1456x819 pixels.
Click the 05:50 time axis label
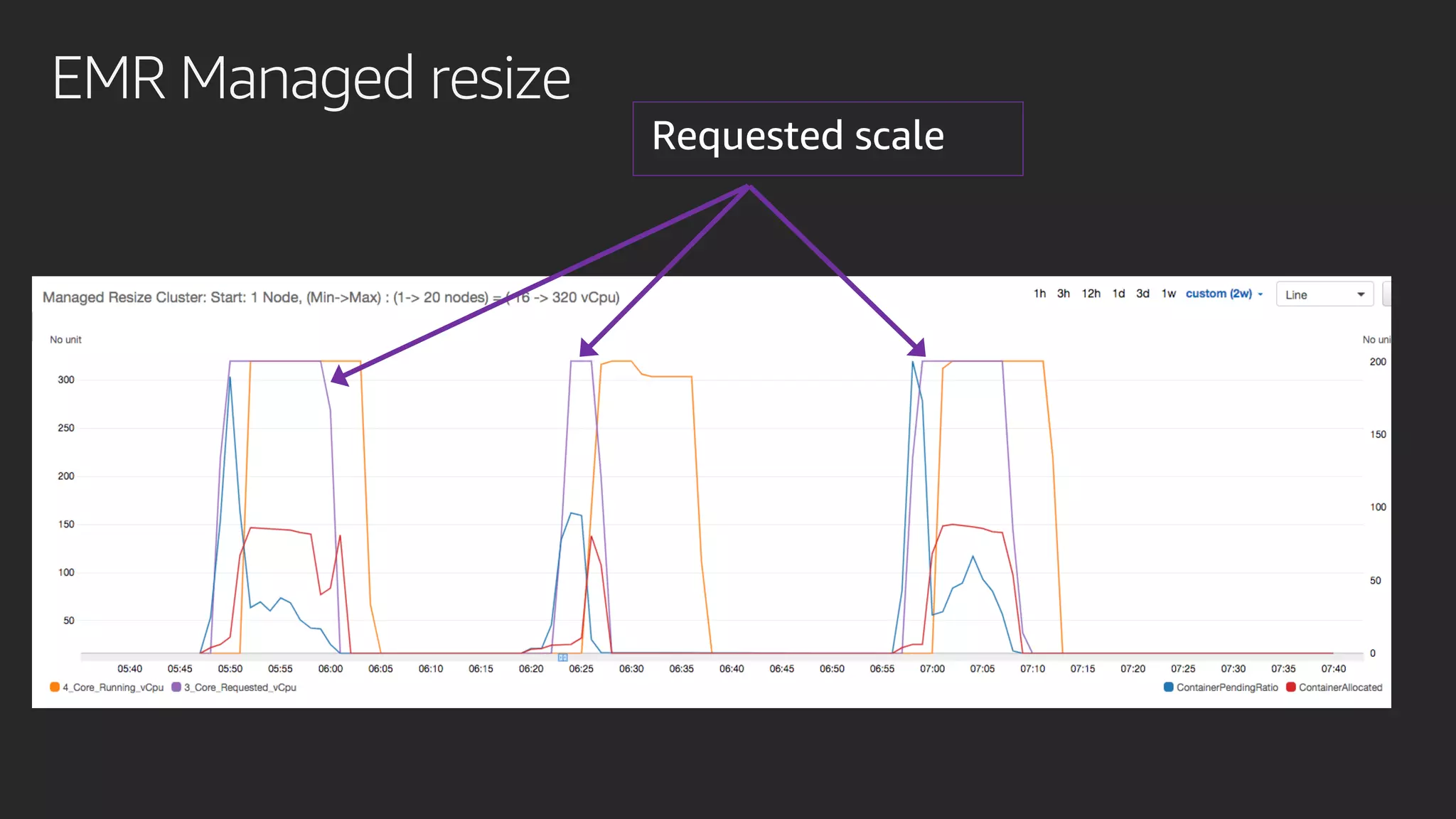(230, 669)
